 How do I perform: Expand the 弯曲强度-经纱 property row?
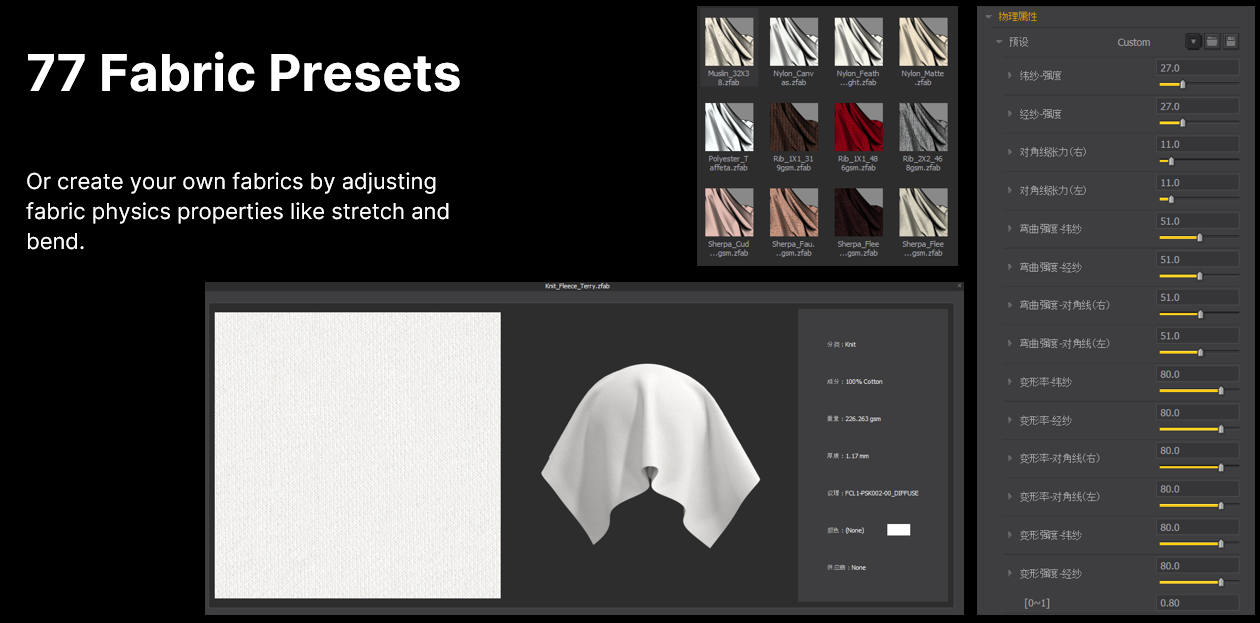click(x=1010, y=266)
